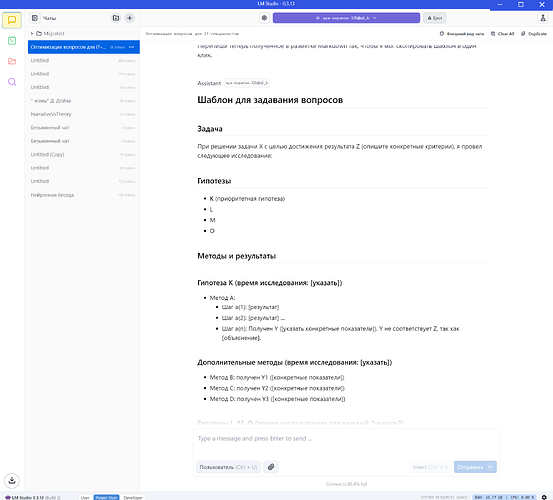Click the Eject model button
The width and height of the screenshot is (553, 500).
(435, 18)
